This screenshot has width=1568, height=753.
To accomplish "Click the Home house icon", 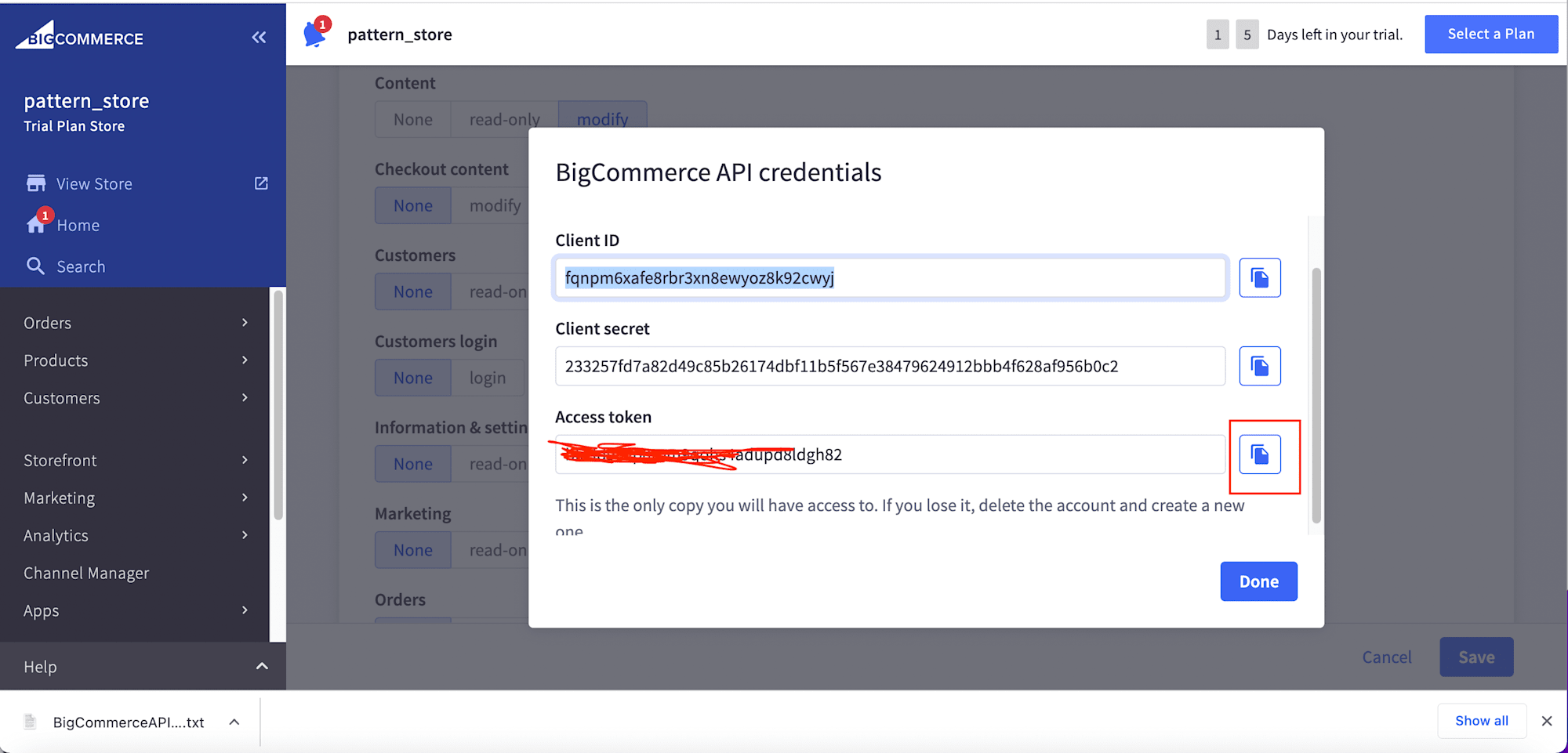I will click(x=36, y=225).
